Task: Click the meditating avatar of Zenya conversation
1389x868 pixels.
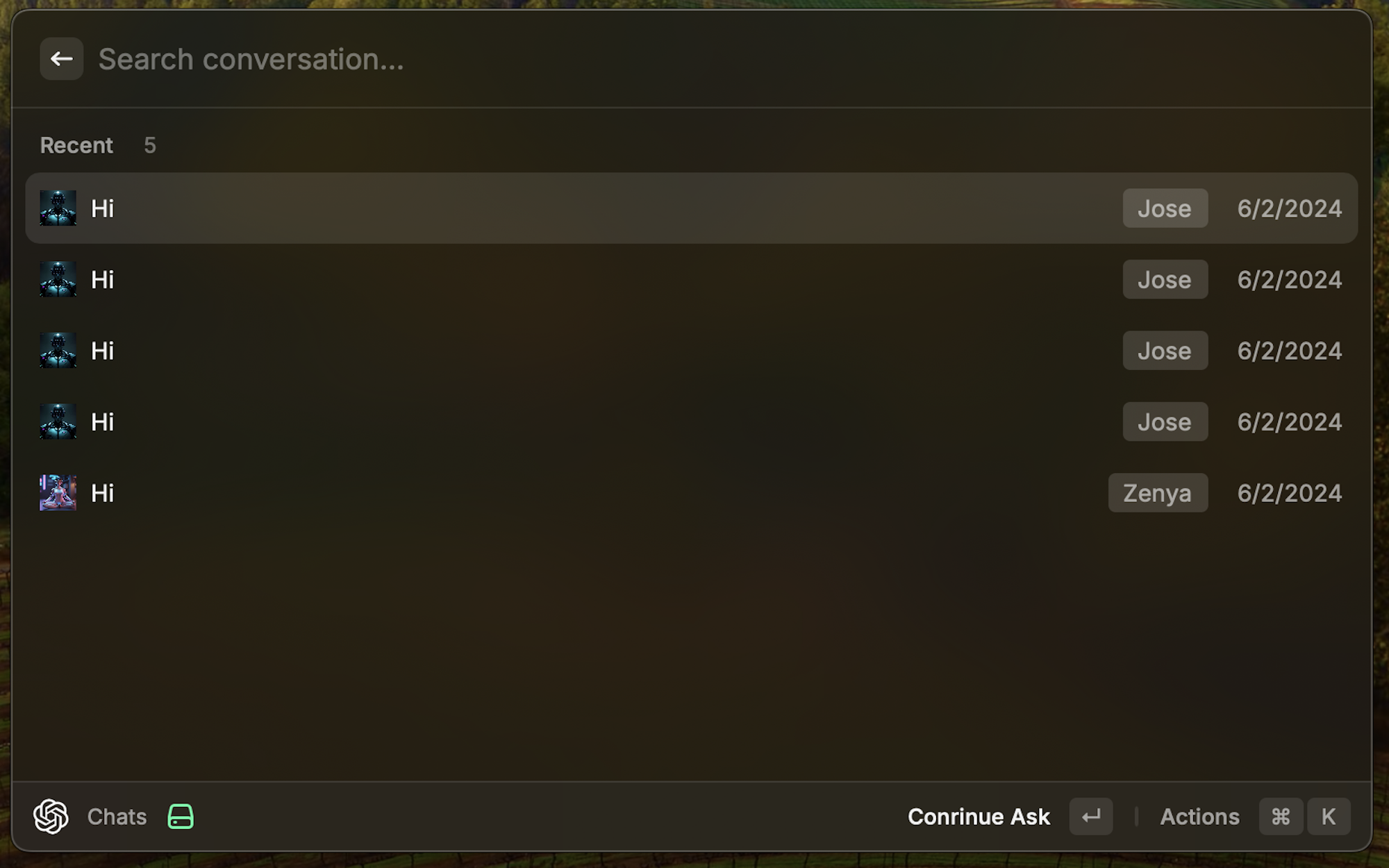Action: tap(58, 493)
